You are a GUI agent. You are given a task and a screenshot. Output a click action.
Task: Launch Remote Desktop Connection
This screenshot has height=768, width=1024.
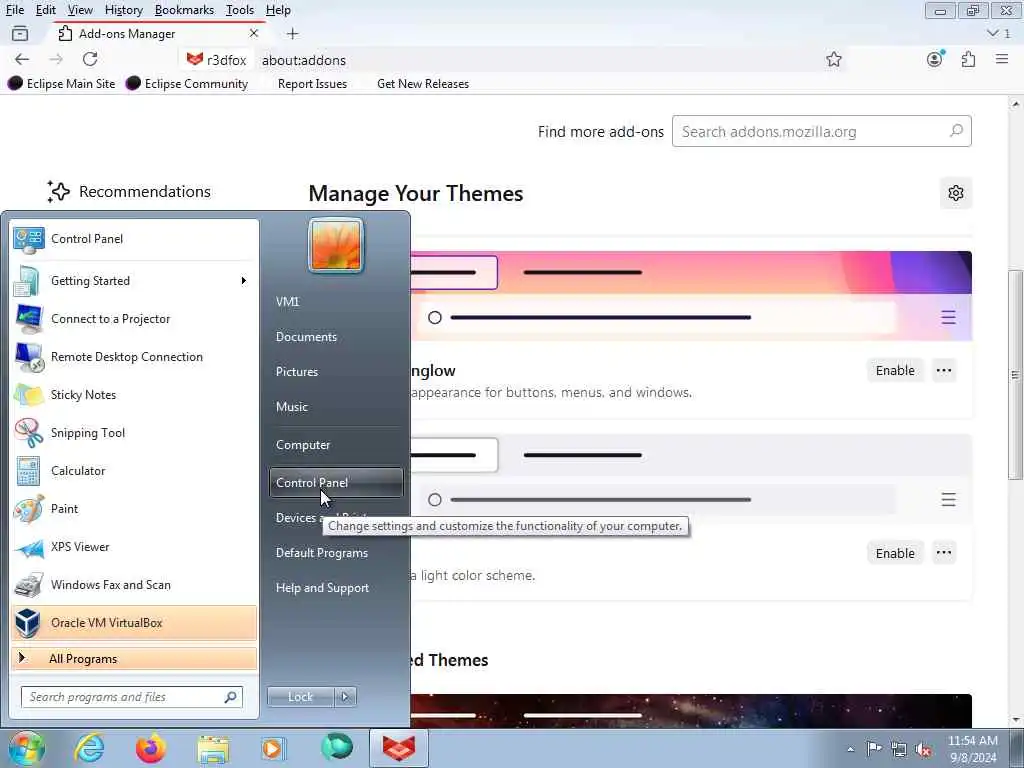click(134, 357)
